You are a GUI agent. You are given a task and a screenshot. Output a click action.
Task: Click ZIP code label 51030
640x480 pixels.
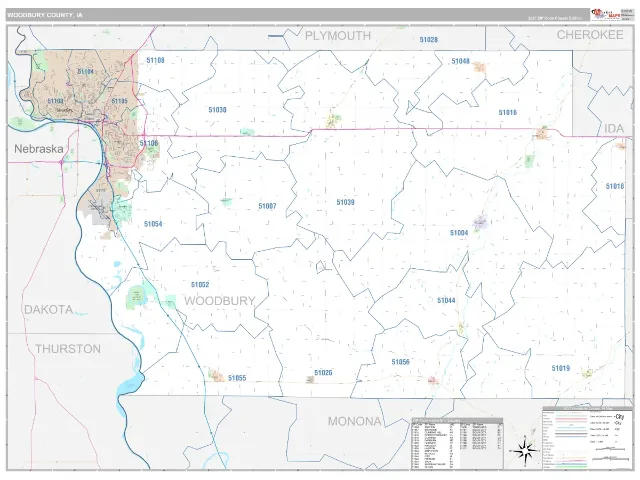(217, 110)
